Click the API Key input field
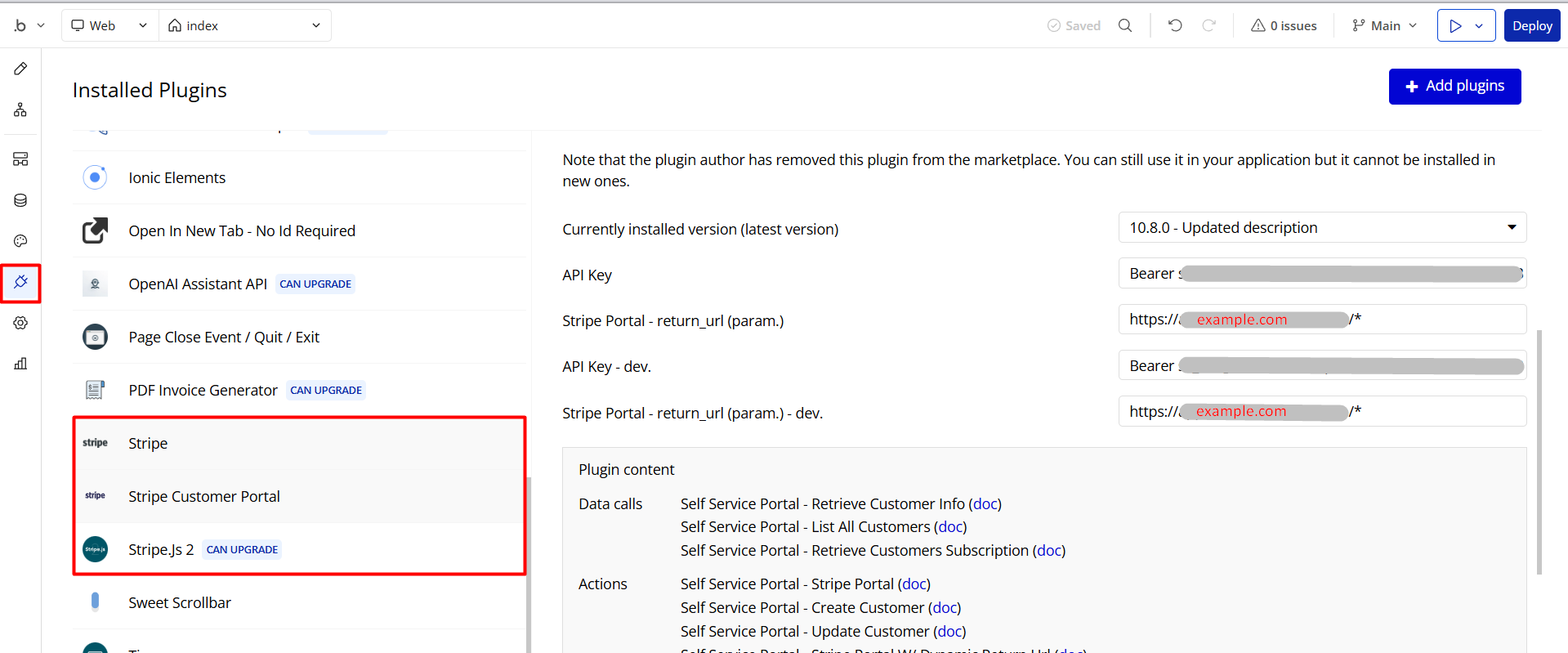The height and width of the screenshot is (653, 1568). click(1322, 274)
